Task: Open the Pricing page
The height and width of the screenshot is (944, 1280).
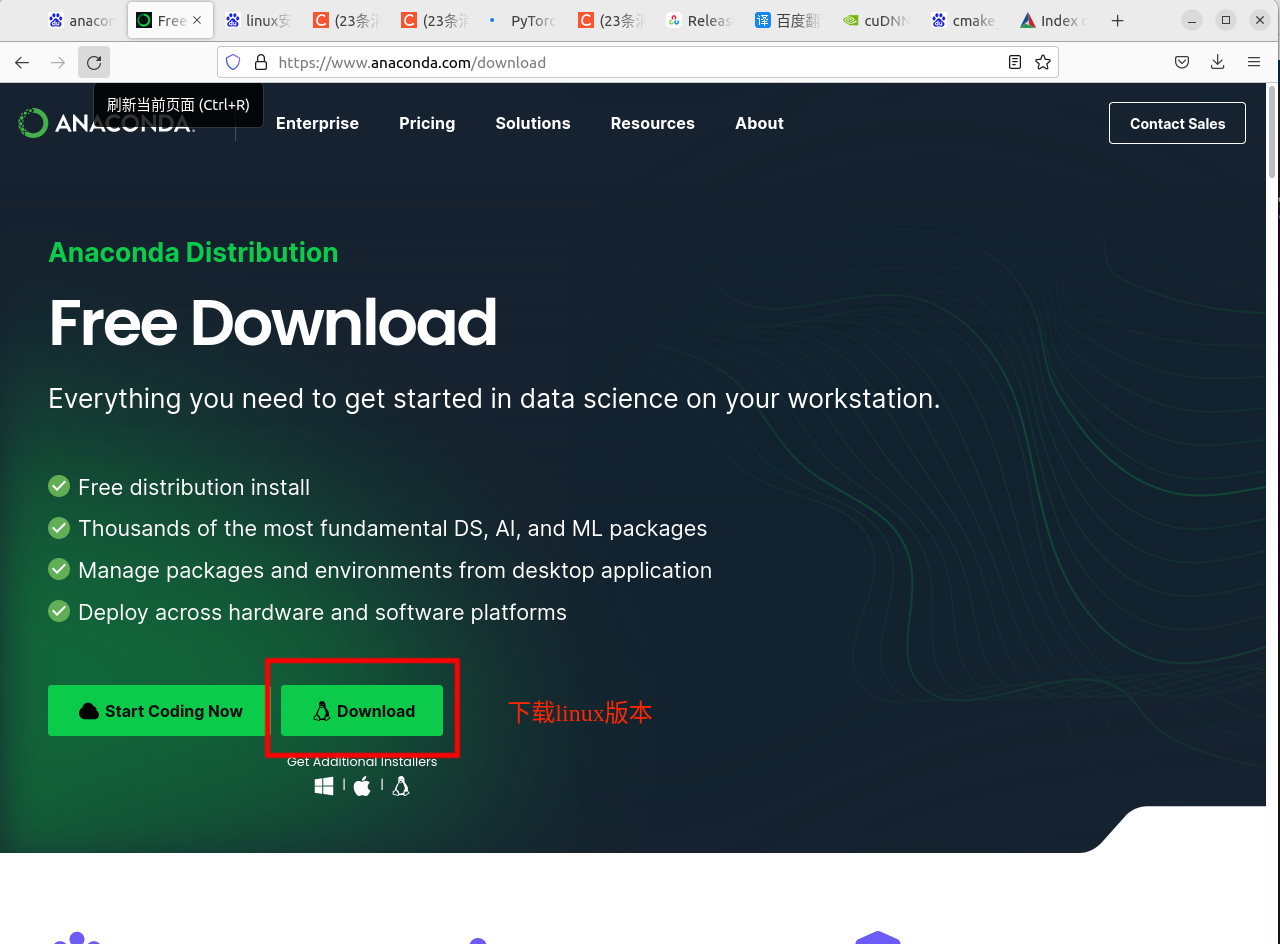Action: click(427, 123)
